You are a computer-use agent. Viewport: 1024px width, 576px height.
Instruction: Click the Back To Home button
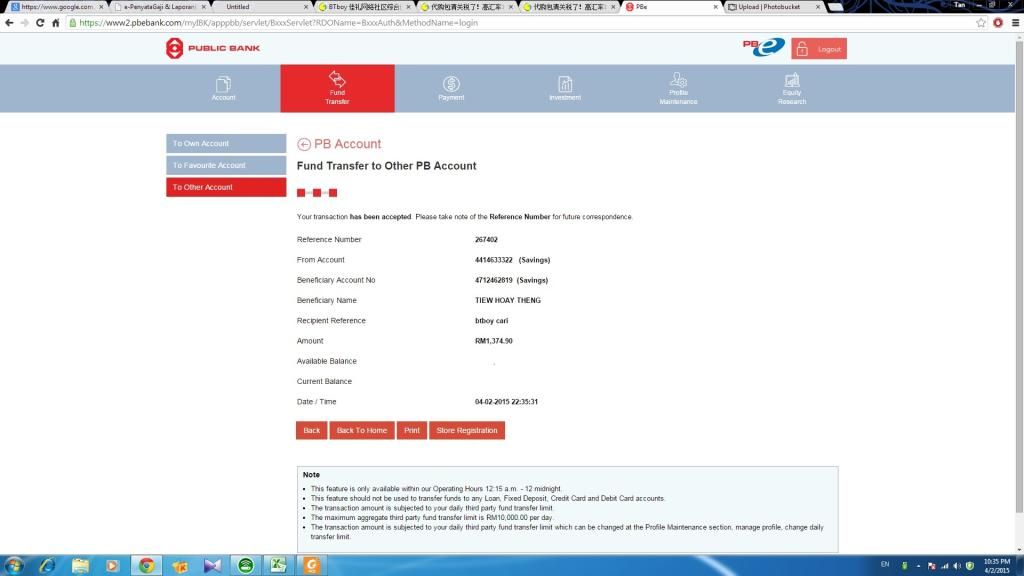pyautogui.click(x=361, y=430)
